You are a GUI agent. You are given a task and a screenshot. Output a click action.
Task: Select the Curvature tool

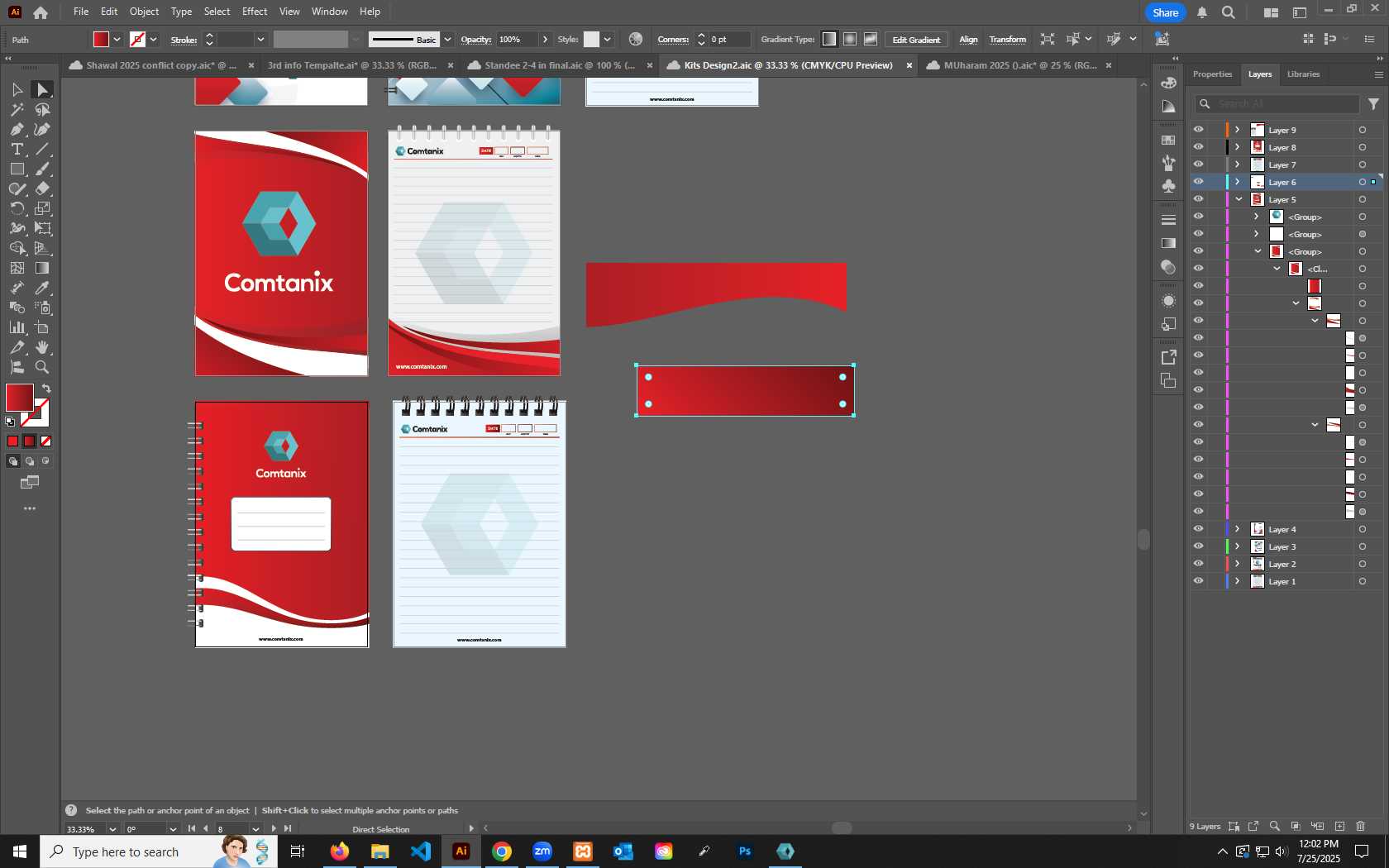(x=42, y=129)
